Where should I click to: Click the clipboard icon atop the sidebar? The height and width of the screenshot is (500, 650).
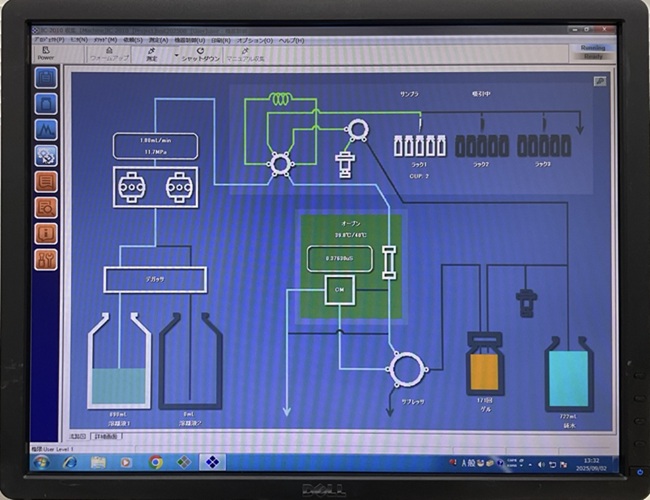tap(46, 78)
